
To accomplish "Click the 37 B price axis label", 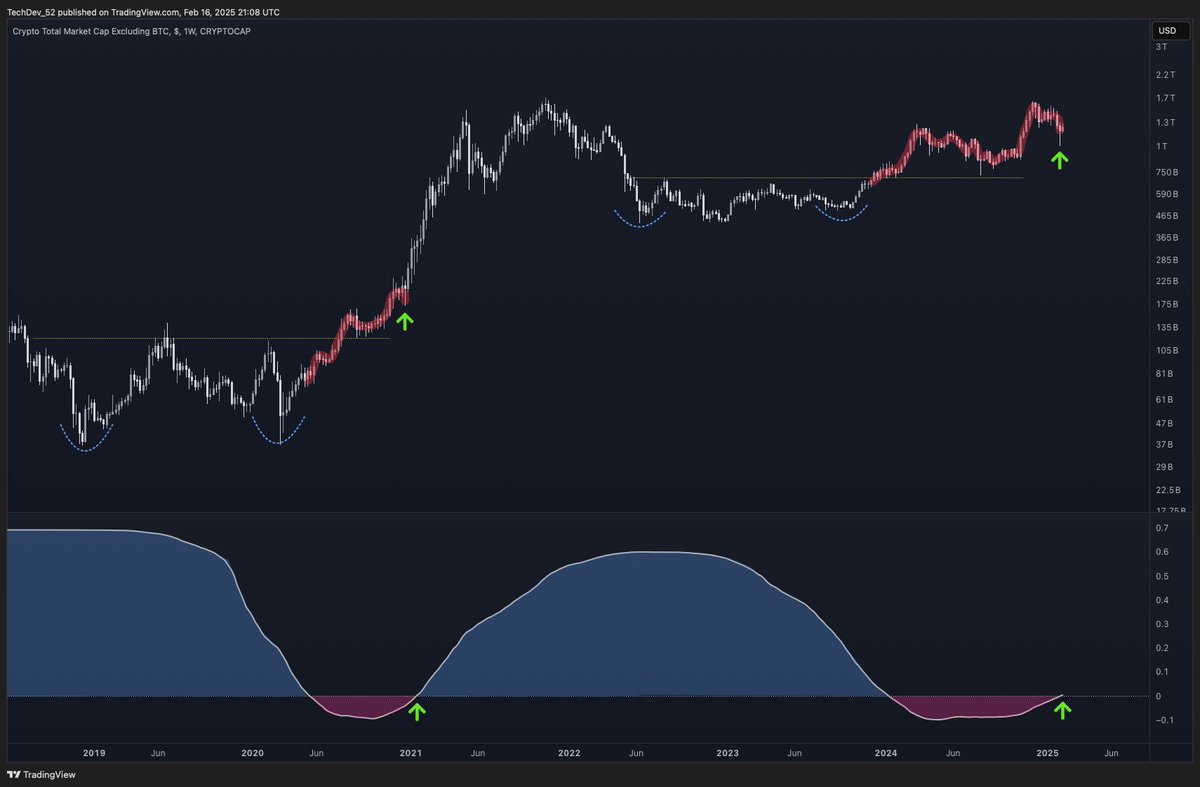I will [x=1164, y=444].
